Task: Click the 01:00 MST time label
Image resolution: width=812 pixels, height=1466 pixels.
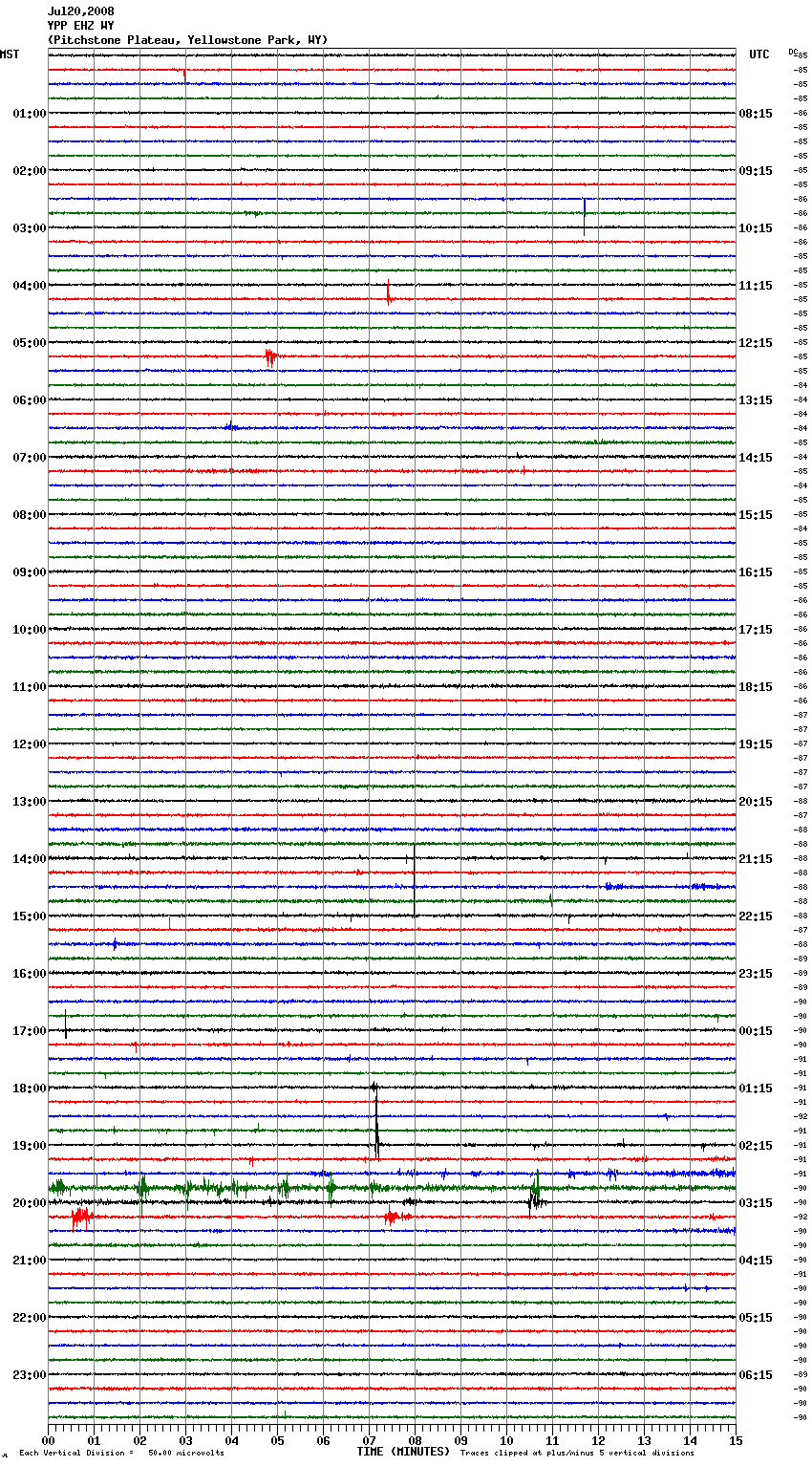Action: pyautogui.click(x=30, y=114)
